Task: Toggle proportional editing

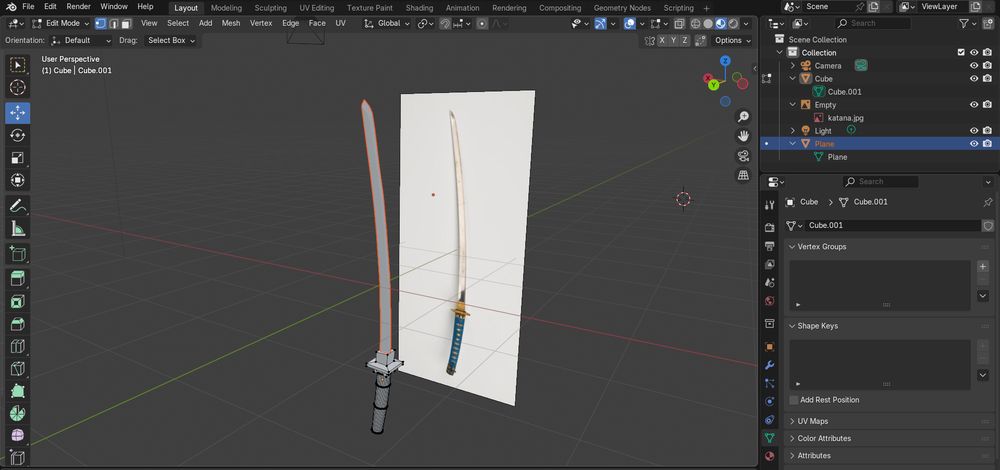Action: 482,24
